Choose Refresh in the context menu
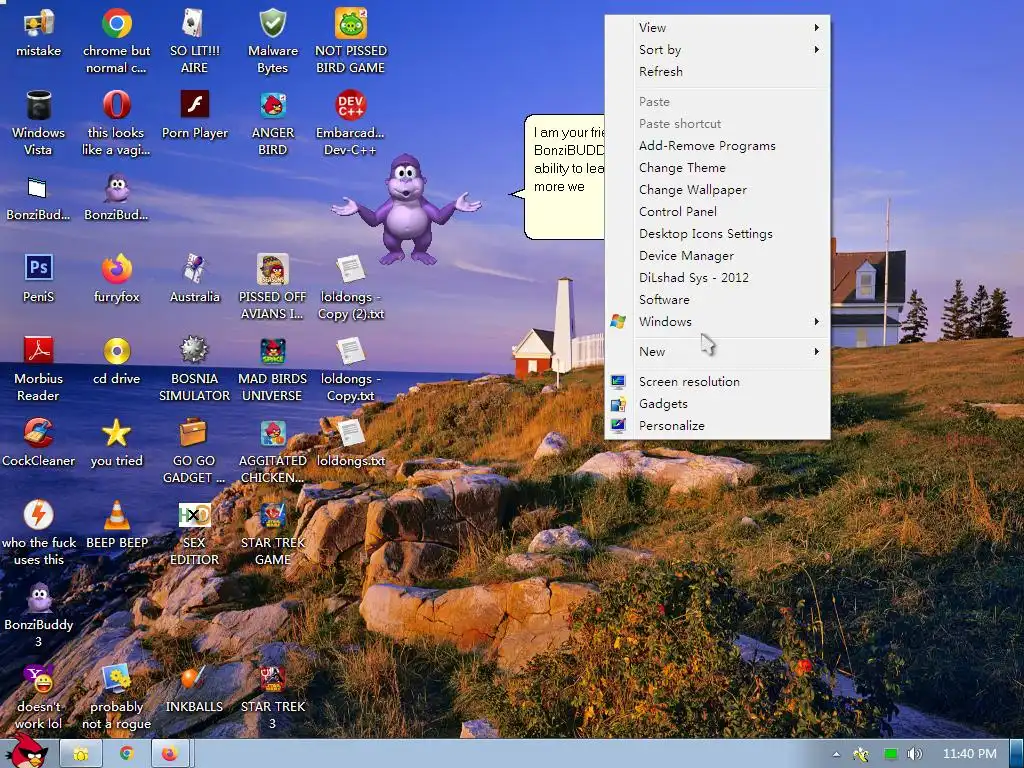 pos(718,72)
